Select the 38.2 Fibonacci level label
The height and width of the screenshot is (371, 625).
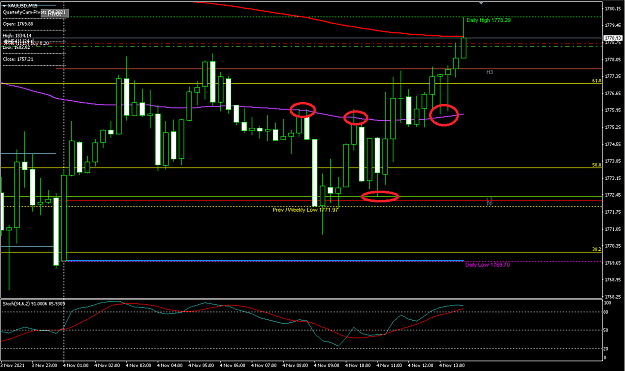596,249
